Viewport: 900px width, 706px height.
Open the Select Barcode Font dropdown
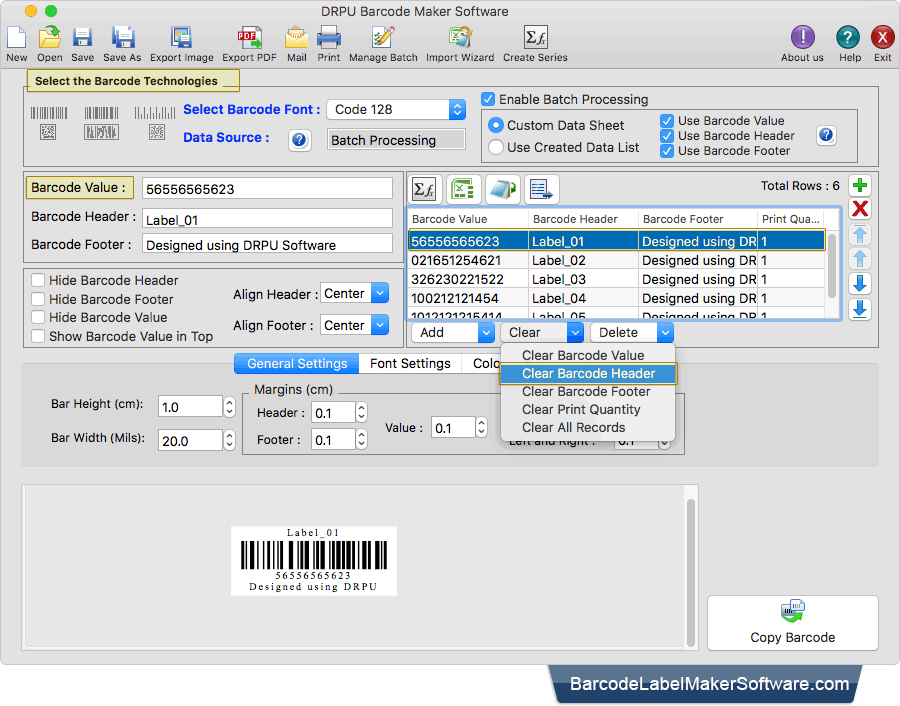click(396, 110)
